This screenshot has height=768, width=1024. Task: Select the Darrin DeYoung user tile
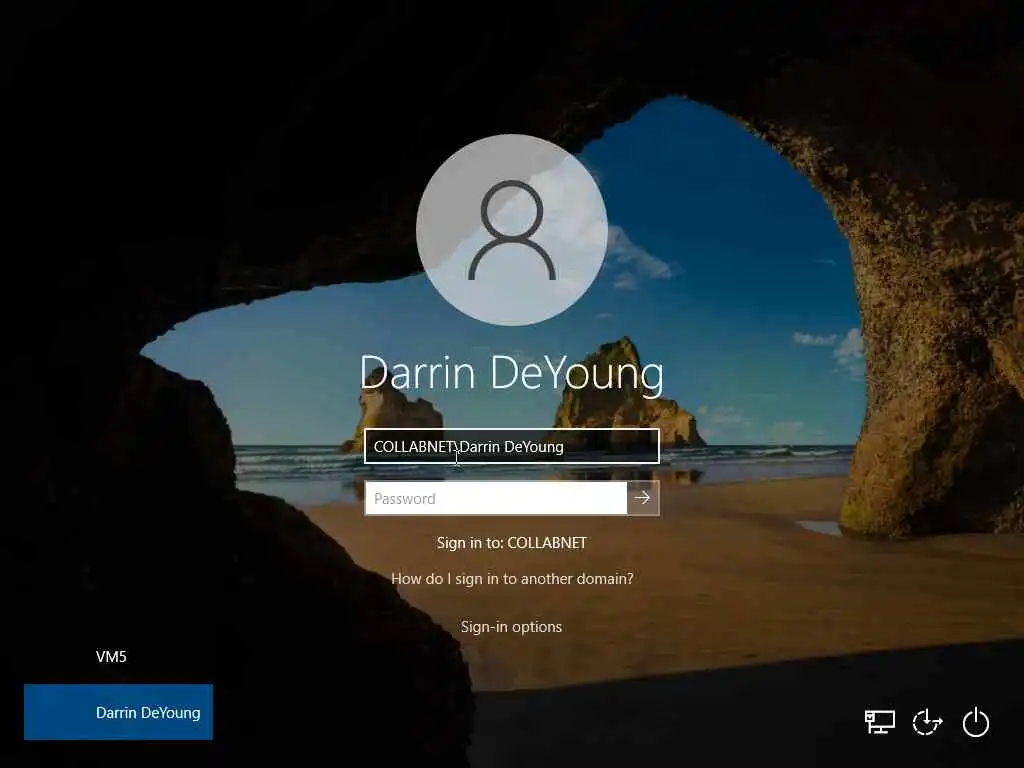118,712
